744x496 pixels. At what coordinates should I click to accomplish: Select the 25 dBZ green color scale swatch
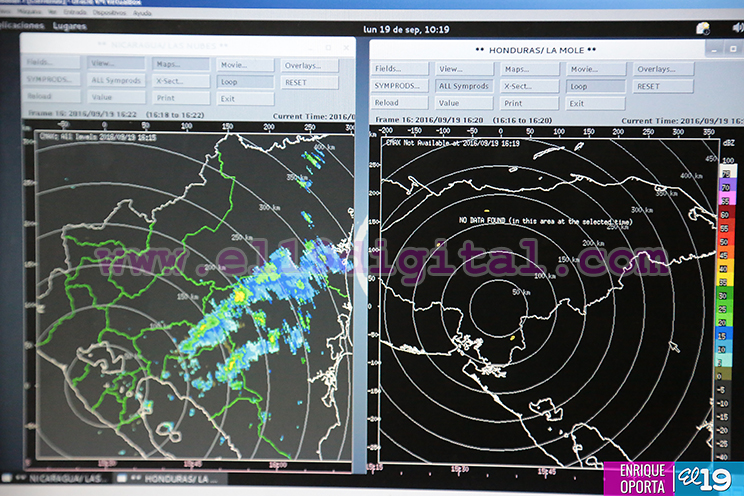(x=725, y=309)
